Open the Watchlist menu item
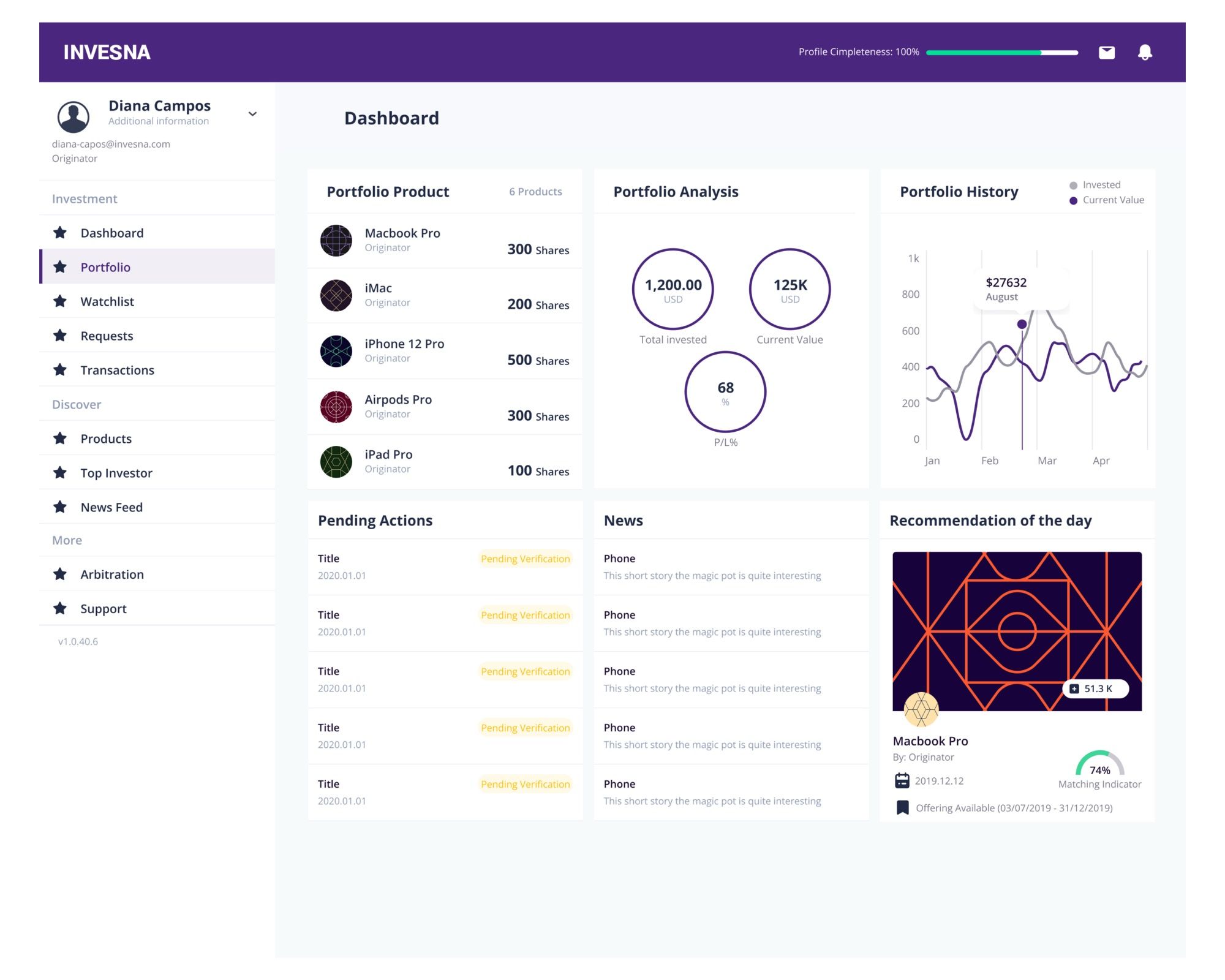 point(107,301)
